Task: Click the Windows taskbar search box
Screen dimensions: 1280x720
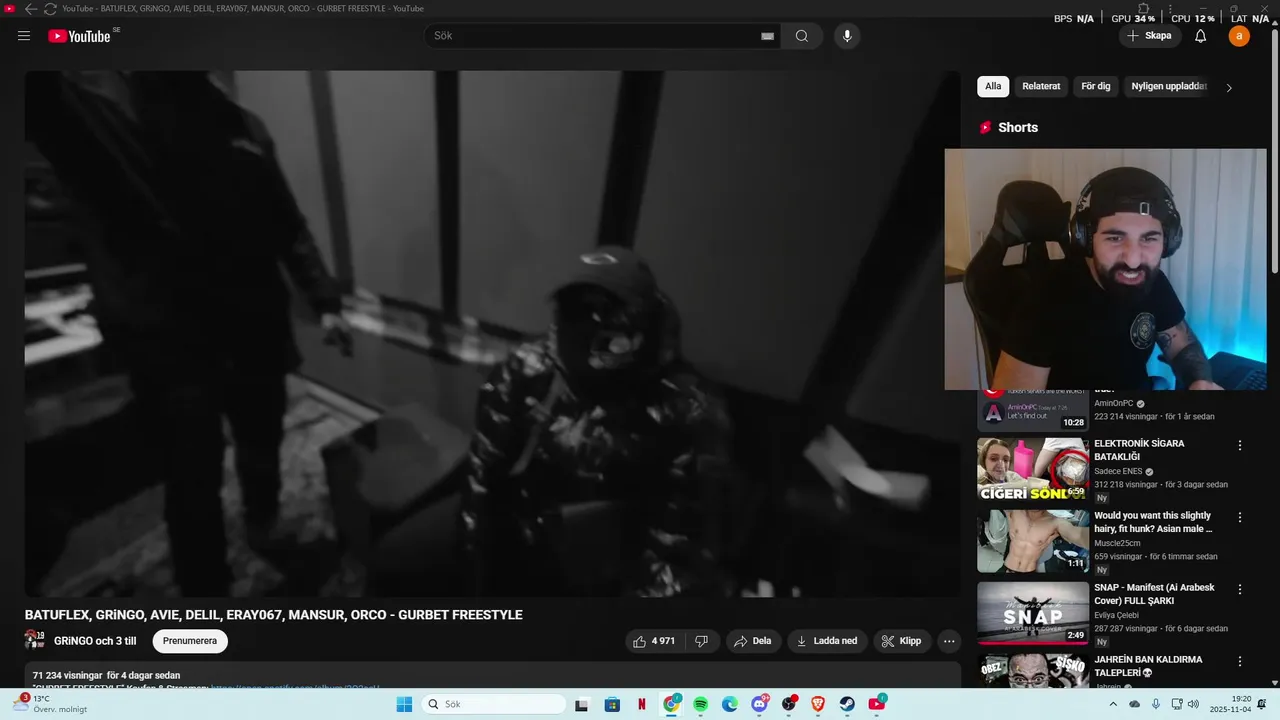Action: (x=493, y=704)
